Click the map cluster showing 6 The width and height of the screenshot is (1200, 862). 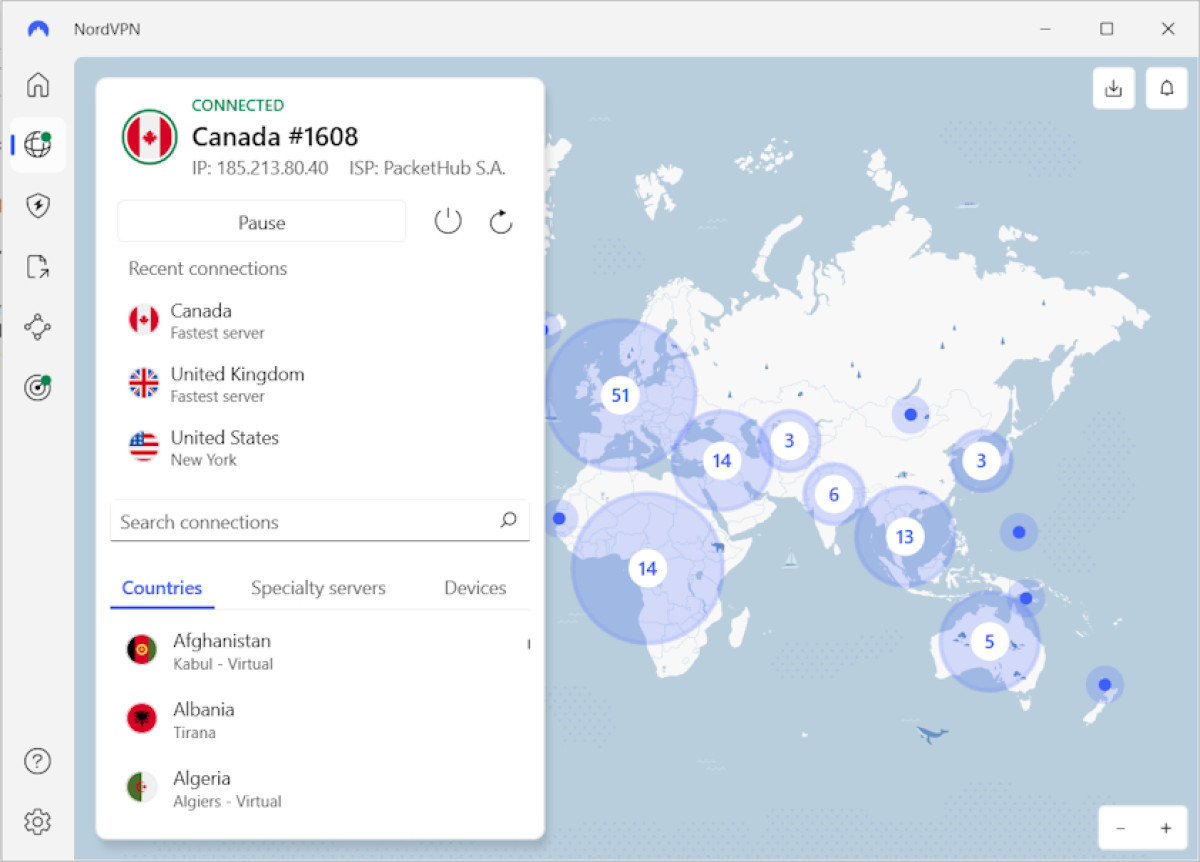click(834, 494)
